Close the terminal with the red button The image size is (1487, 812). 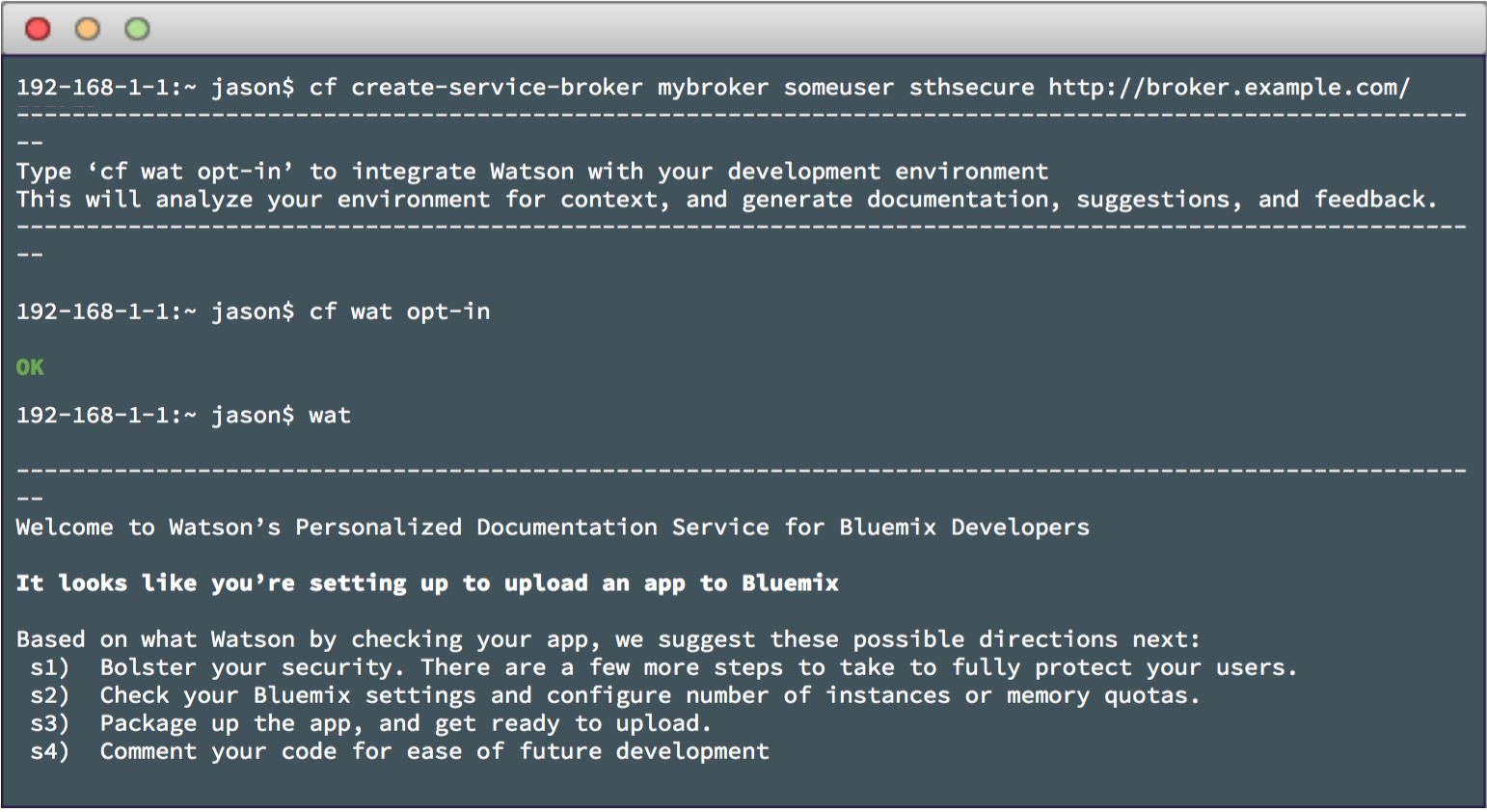pos(38,29)
